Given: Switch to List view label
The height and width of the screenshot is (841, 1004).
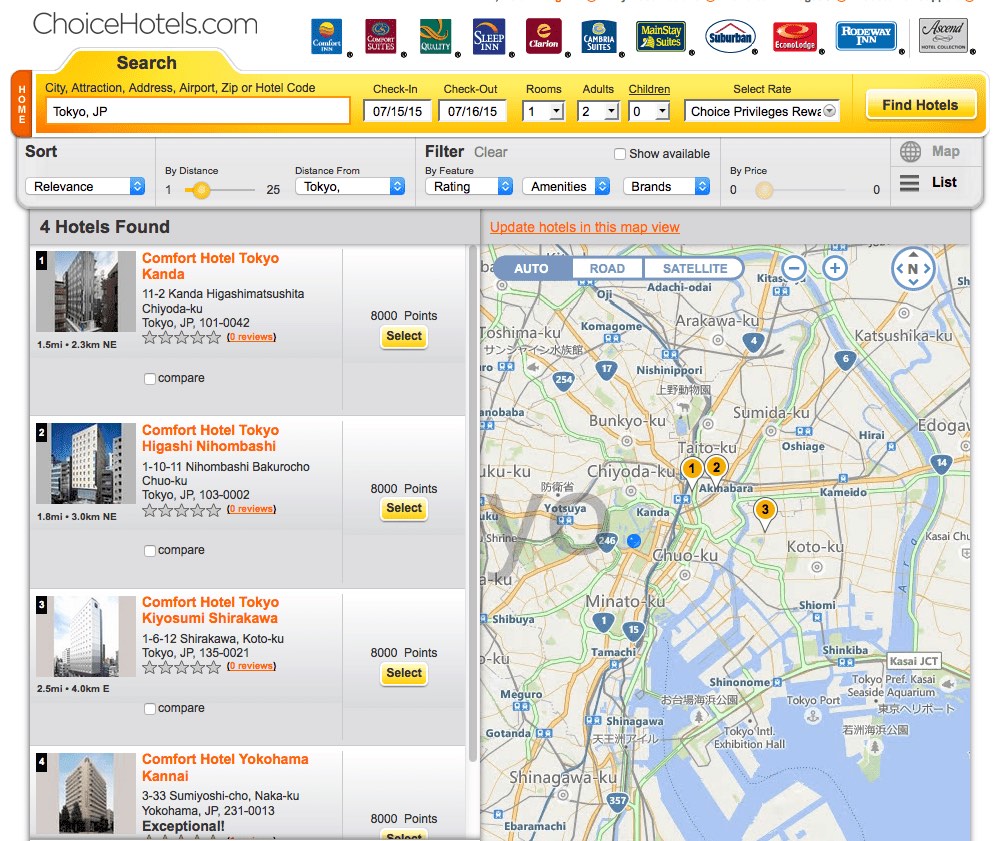Looking at the screenshot, I should (944, 183).
